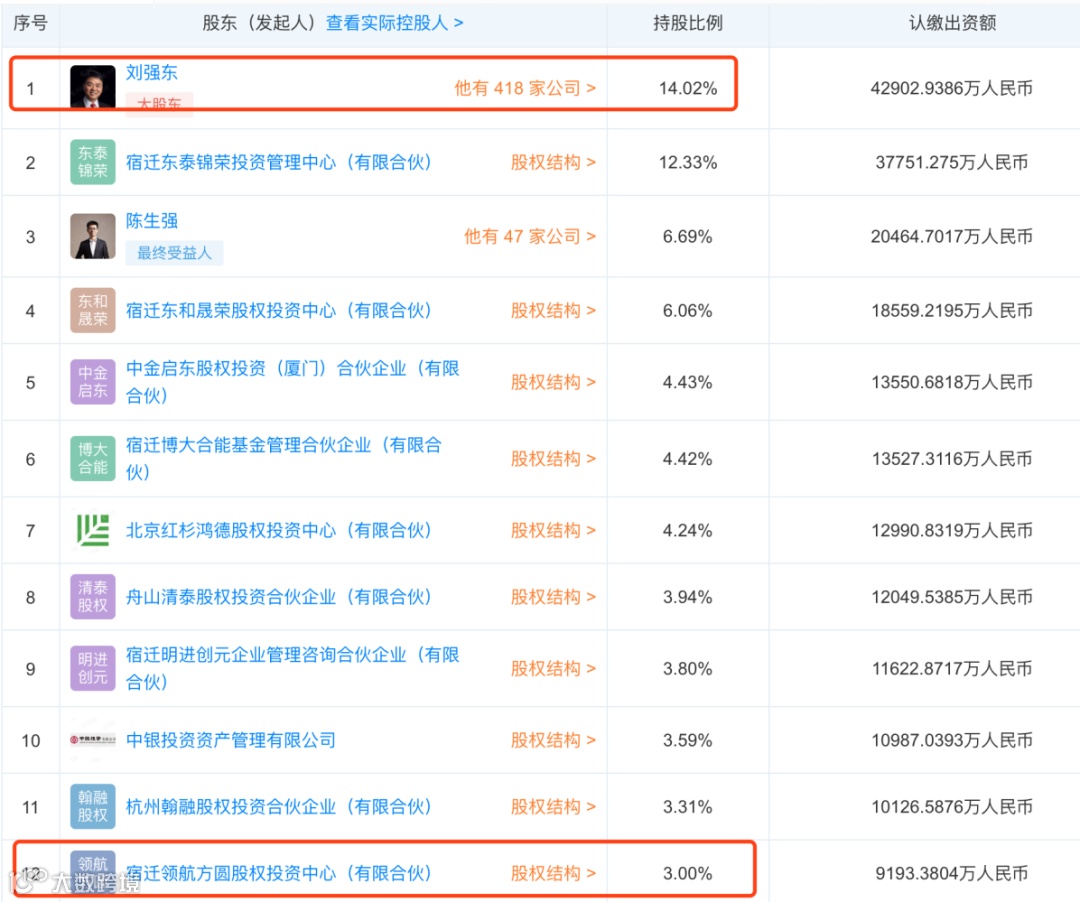1080x902 pixels.
Task: Select 10987.0393万人民币 amount cell
Action: [952, 740]
